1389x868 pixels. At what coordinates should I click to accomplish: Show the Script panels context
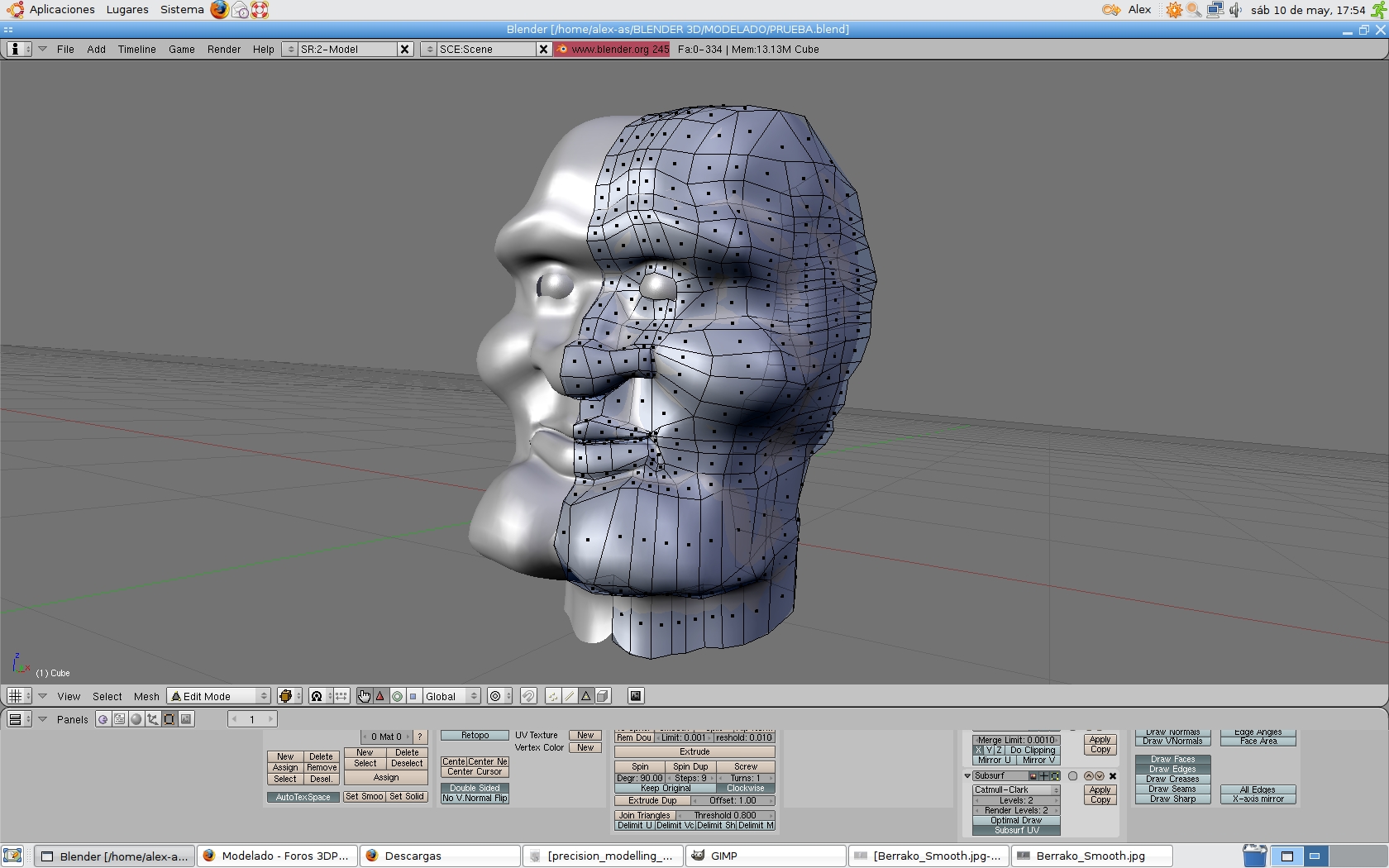pos(120,719)
